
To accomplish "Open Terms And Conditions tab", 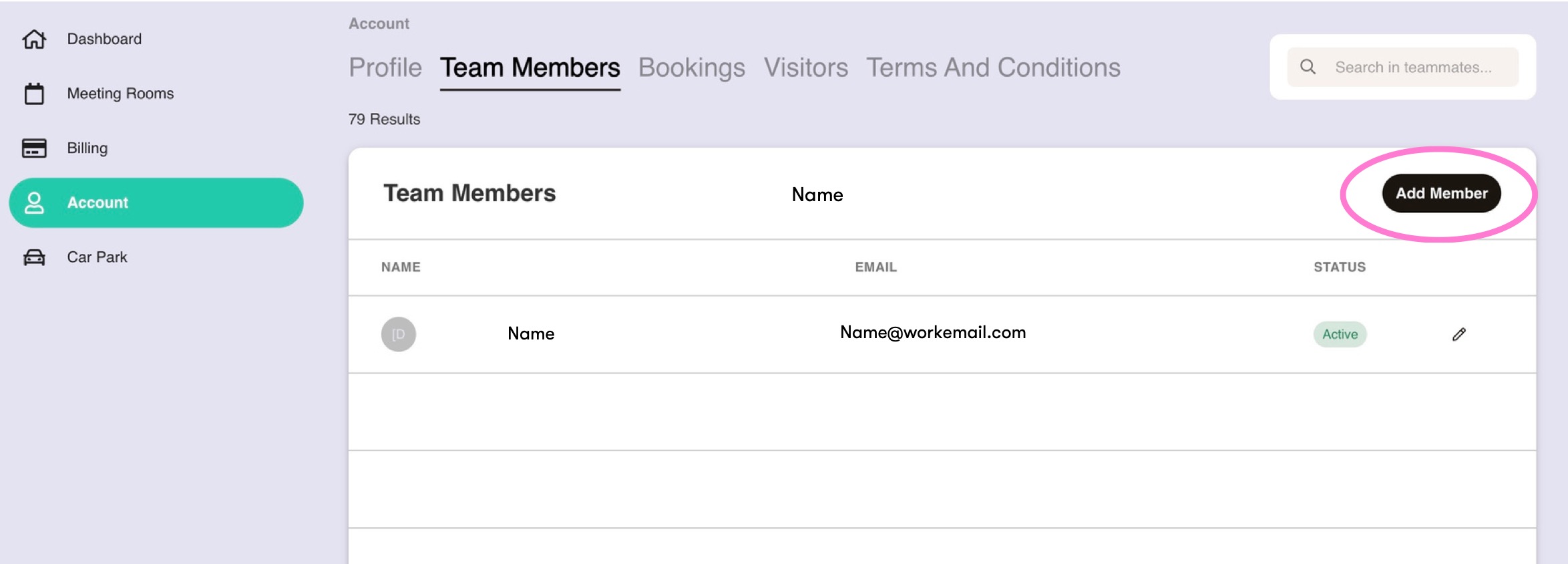I will pos(993,67).
